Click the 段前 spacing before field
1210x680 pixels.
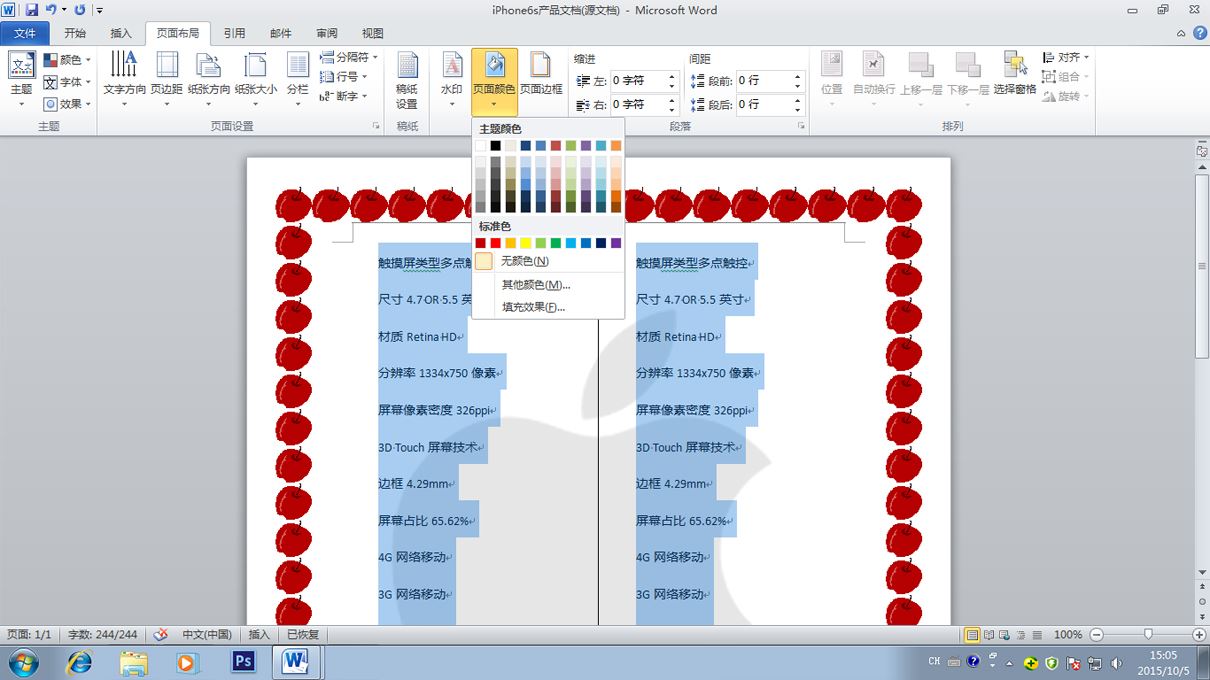[x=770, y=80]
